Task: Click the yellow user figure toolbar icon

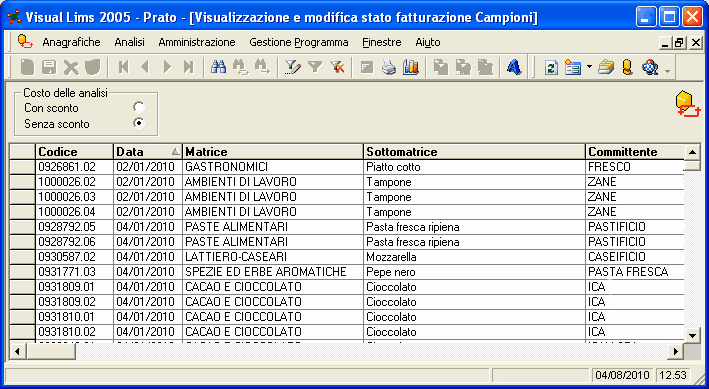Action: pos(628,68)
